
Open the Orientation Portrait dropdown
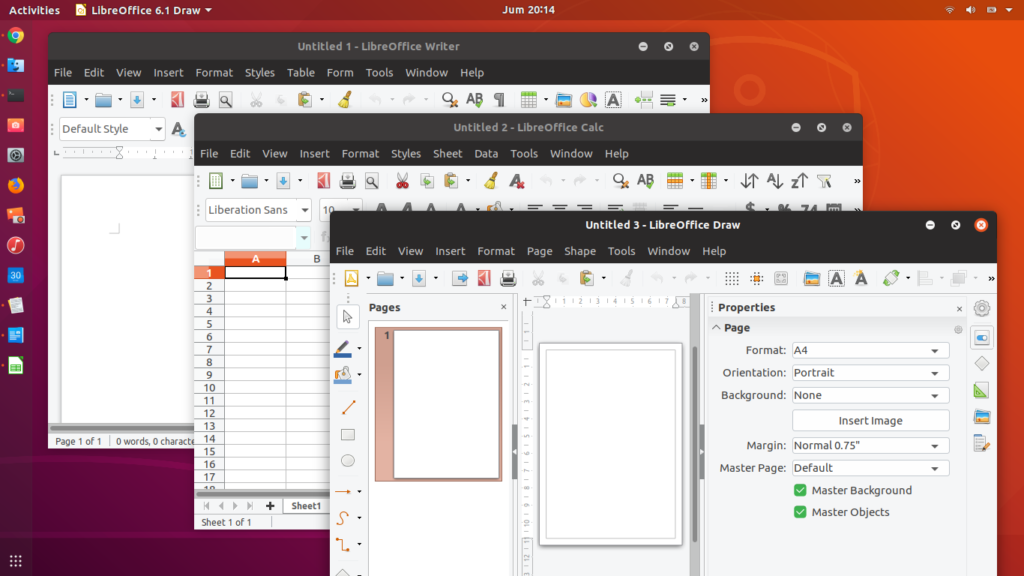870,373
